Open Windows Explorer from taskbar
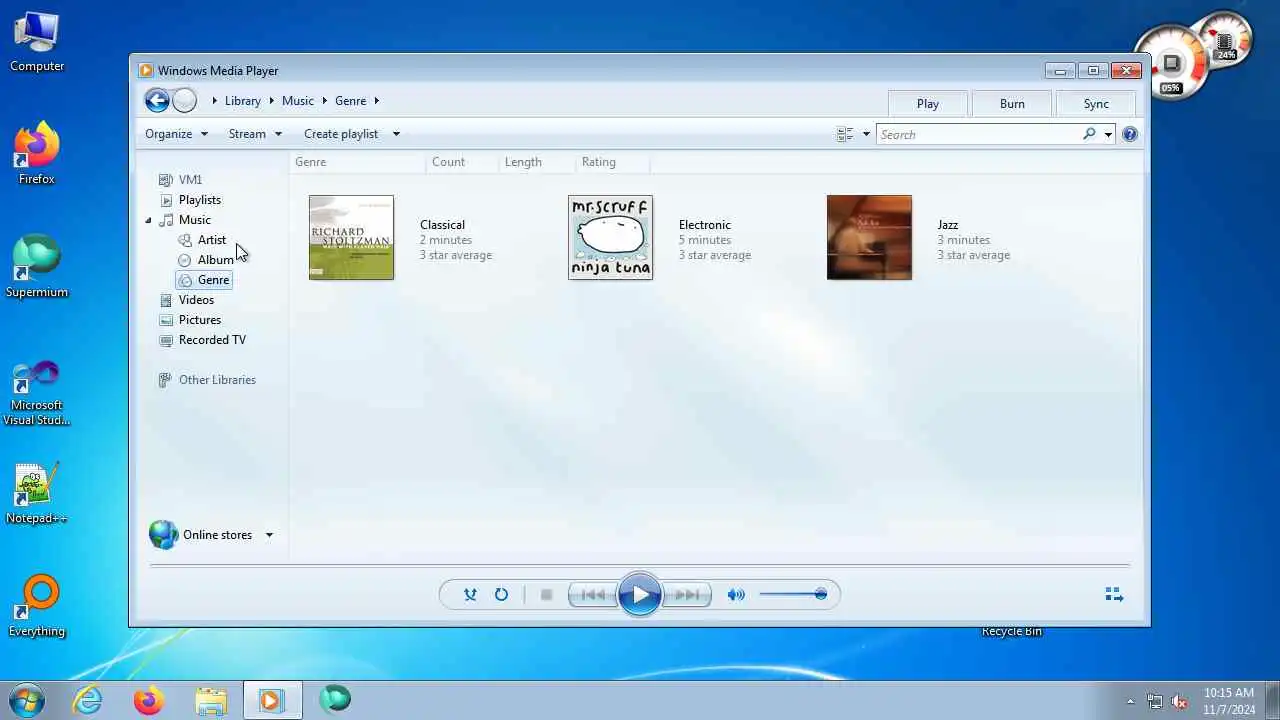 211,700
